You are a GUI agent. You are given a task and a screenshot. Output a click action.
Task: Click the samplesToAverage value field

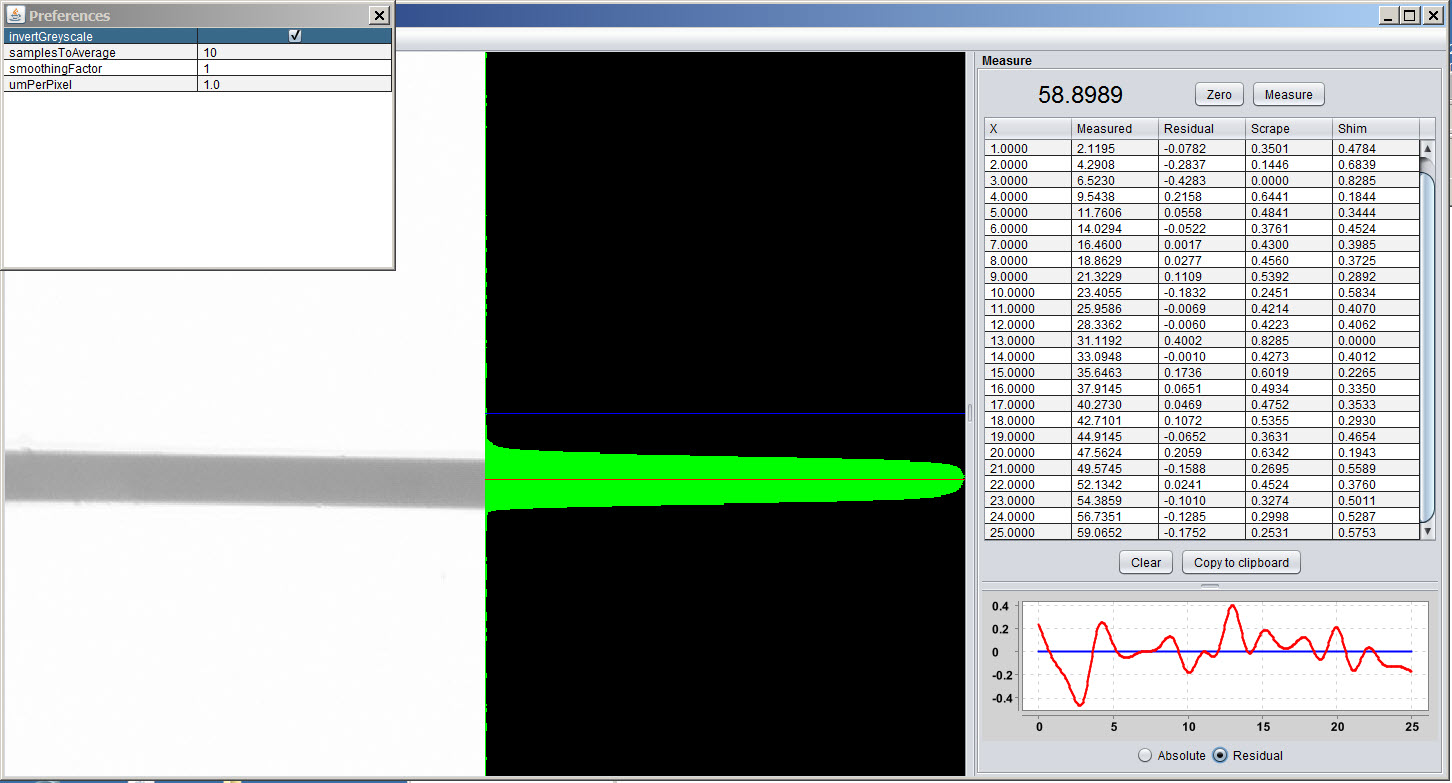click(x=294, y=52)
